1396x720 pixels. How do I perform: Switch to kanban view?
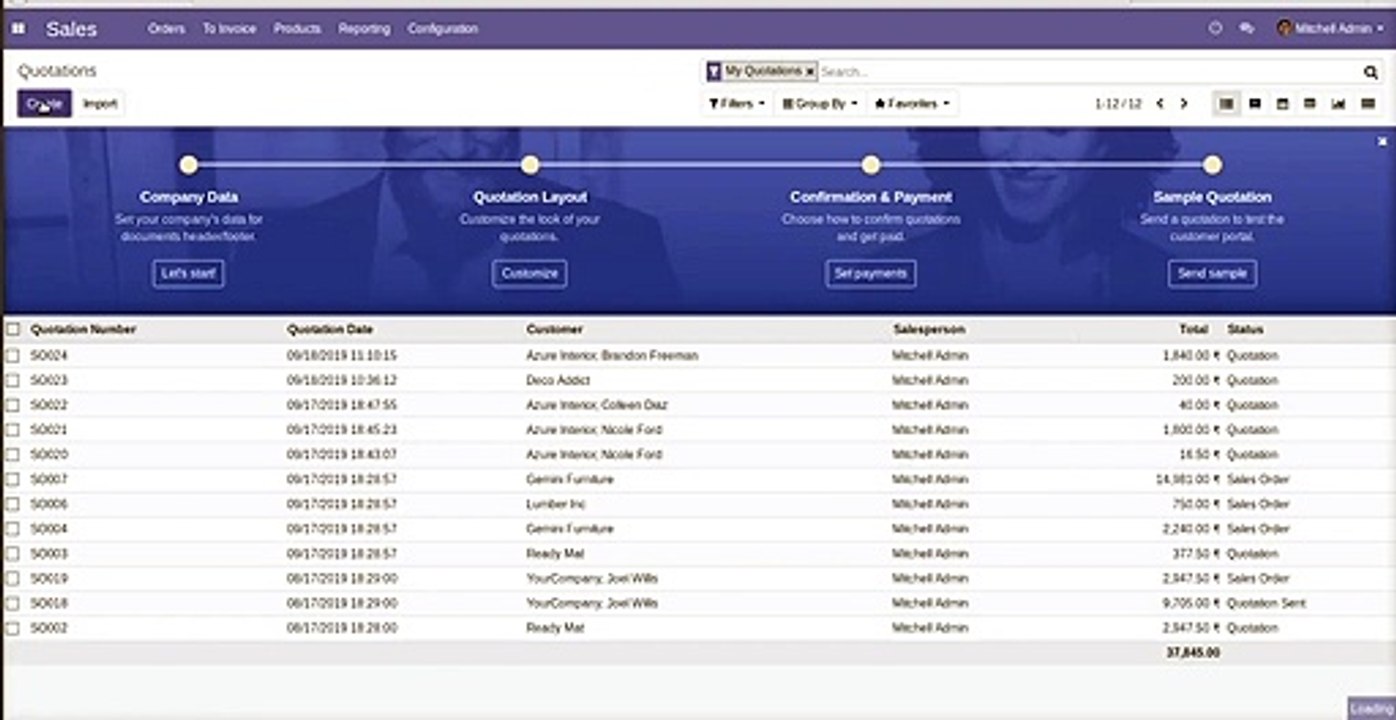pos(1254,104)
